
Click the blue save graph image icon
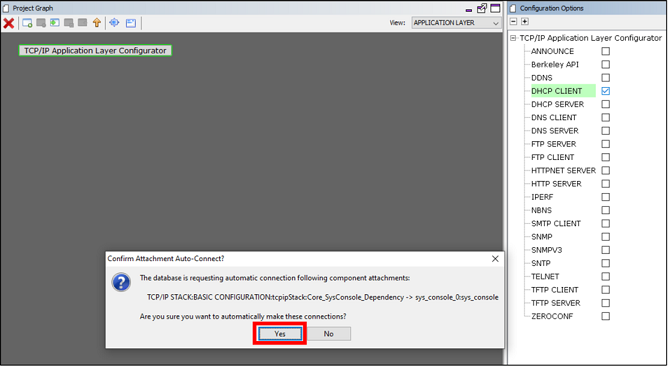pyautogui.click(x=131, y=23)
